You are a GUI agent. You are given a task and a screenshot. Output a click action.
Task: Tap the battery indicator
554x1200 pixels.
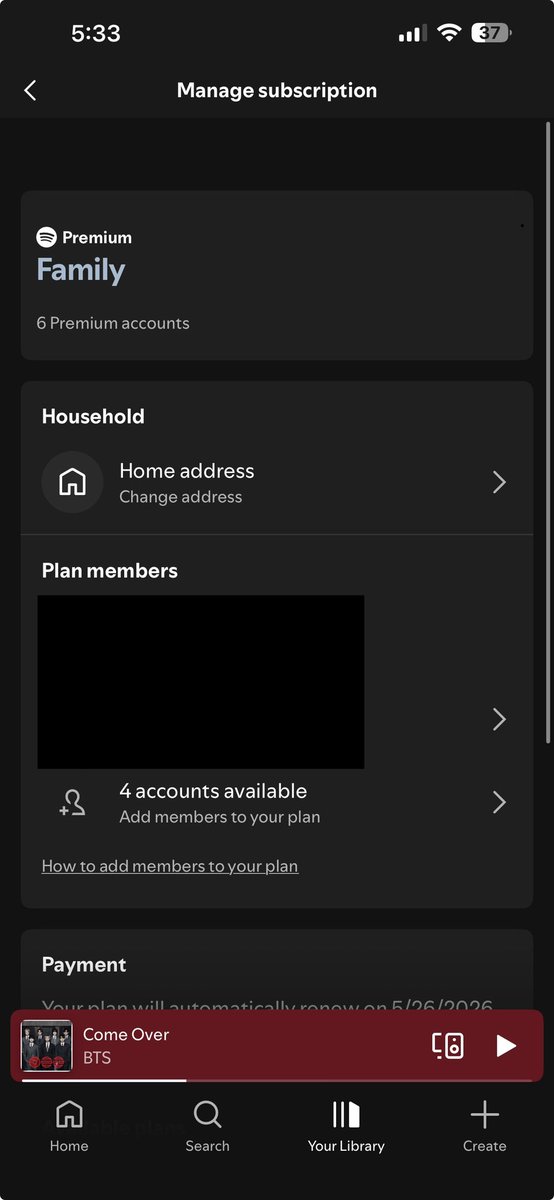491,33
